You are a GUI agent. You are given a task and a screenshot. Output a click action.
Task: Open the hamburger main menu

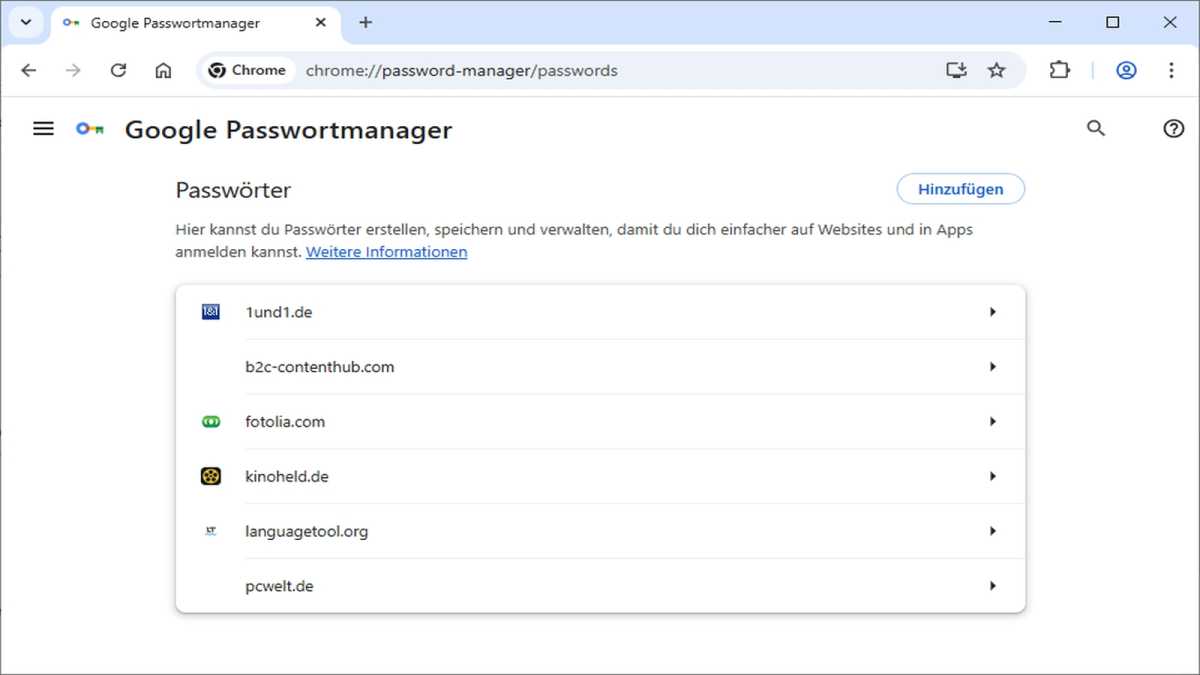point(43,129)
